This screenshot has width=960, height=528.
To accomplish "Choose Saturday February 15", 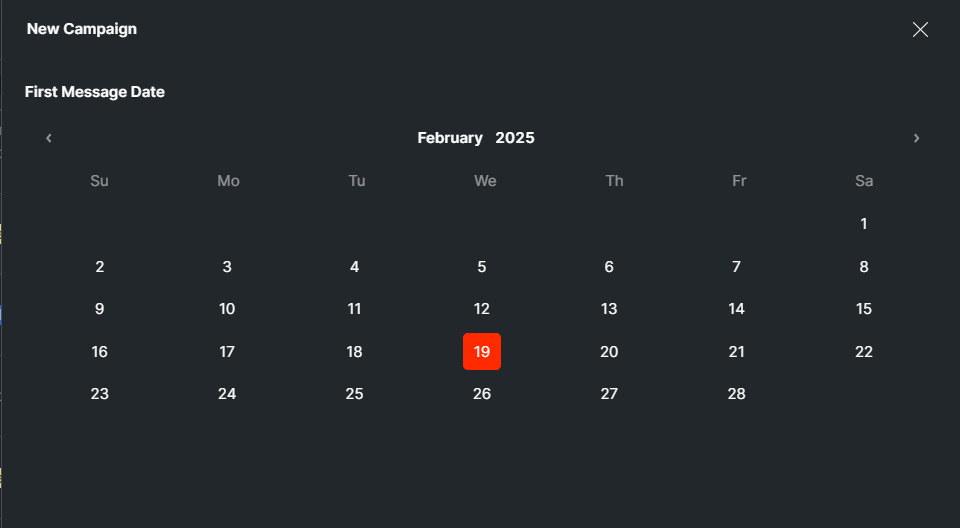I will [864, 309].
